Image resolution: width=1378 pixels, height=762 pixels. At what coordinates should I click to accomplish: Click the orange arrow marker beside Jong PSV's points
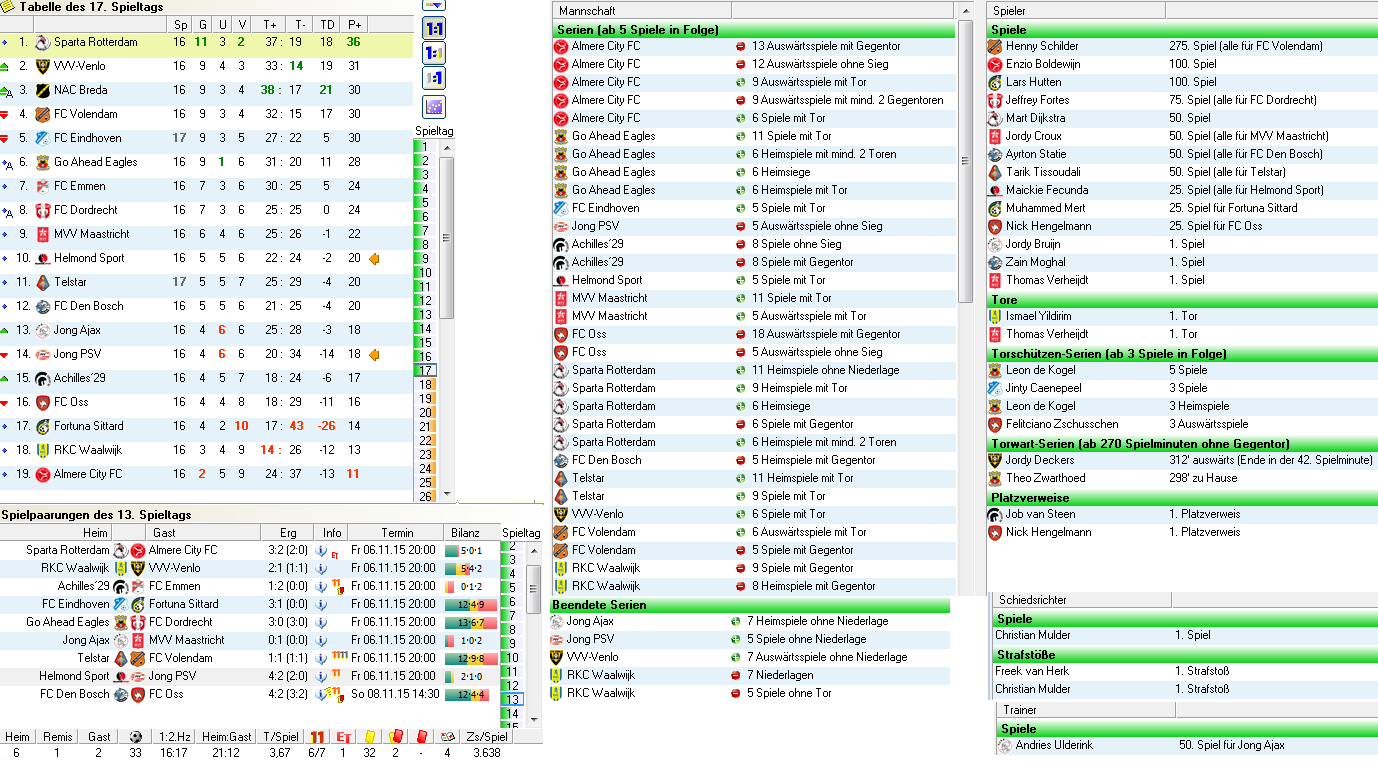coord(375,354)
